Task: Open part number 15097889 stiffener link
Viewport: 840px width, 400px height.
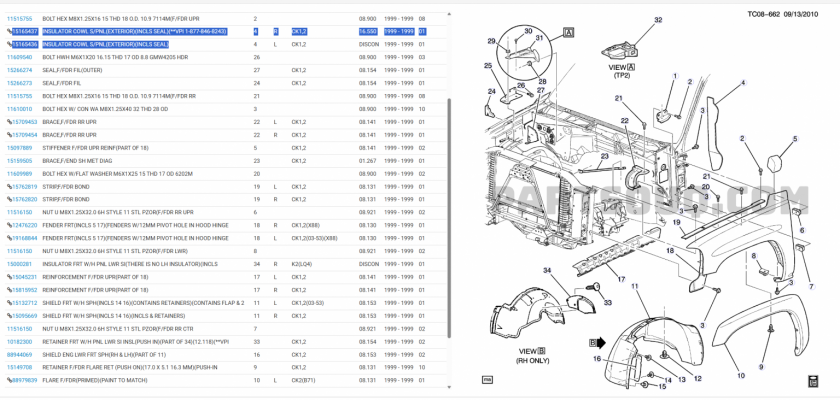Action: [x=19, y=148]
